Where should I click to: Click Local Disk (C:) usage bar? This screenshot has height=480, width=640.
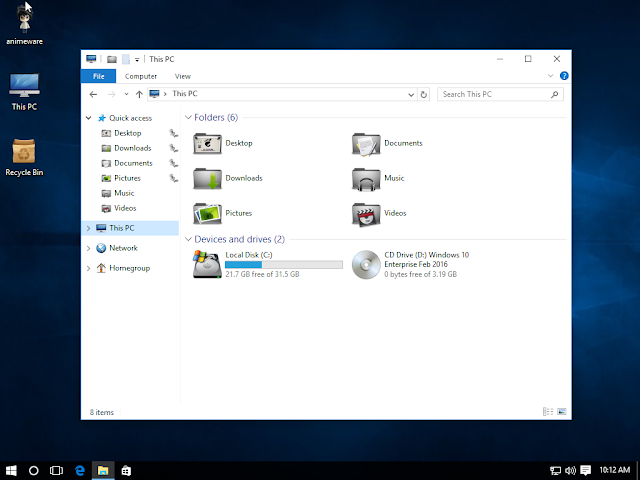tap(284, 265)
